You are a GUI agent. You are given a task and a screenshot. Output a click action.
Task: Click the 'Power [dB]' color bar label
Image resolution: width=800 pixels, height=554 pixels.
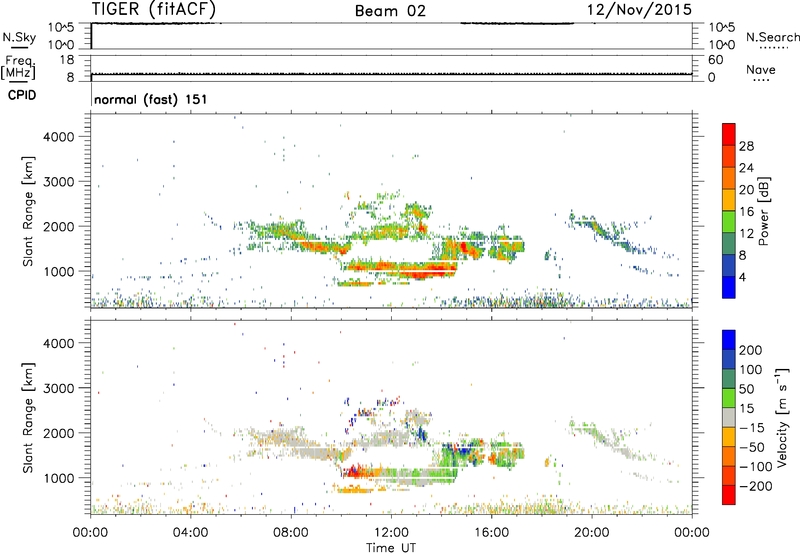tap(763, 211)
